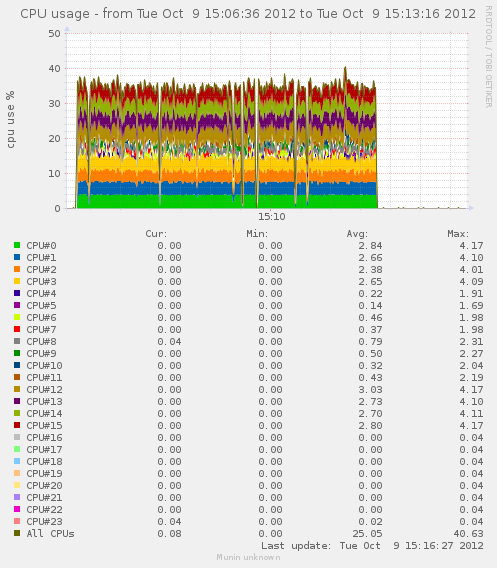Click the Last update timestamp text
The height and width of the screenshot is (568, 497).
[x=372, y=546]
